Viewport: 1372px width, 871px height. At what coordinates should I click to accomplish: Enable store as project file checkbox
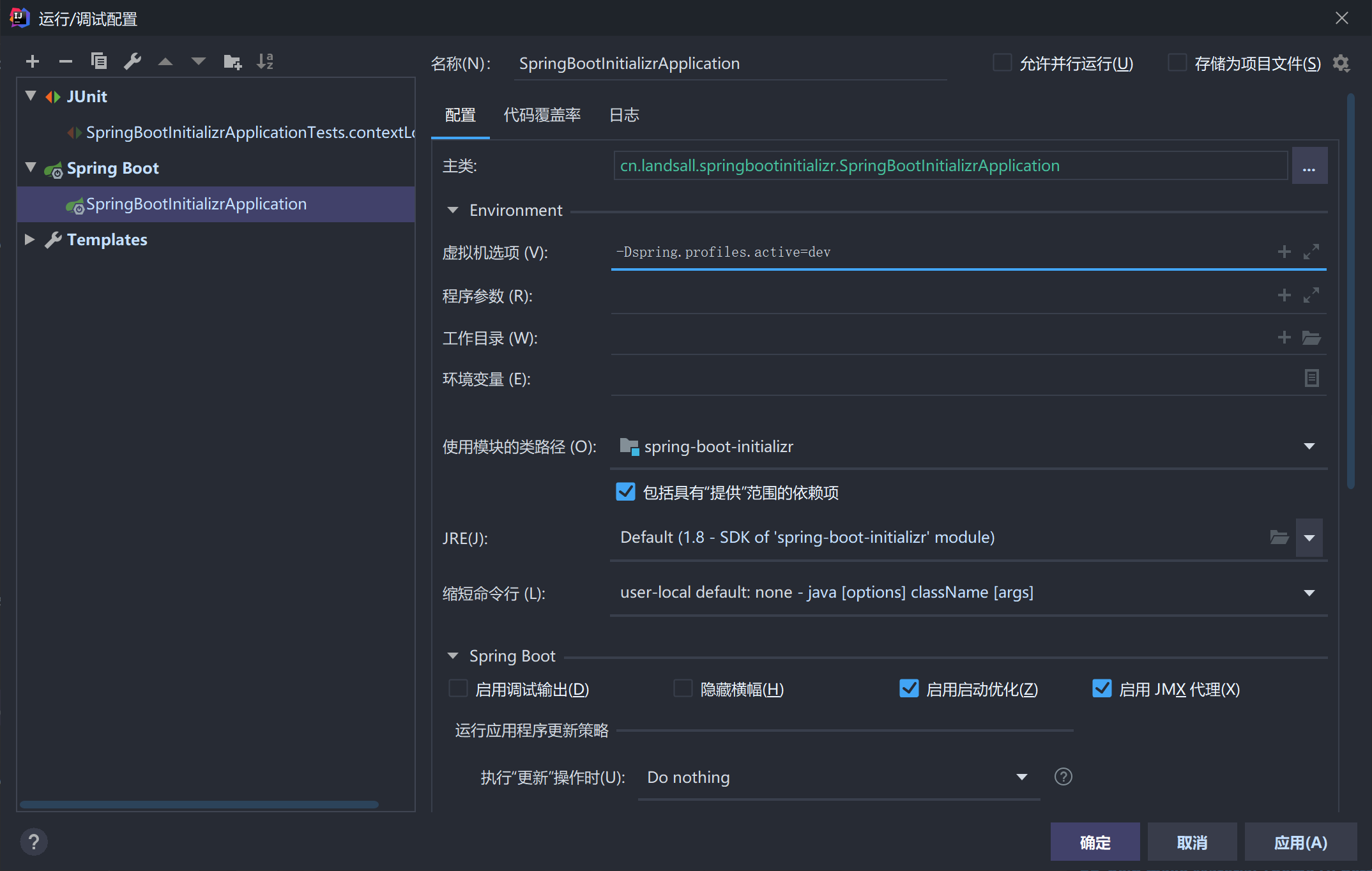click(1177, 63)
